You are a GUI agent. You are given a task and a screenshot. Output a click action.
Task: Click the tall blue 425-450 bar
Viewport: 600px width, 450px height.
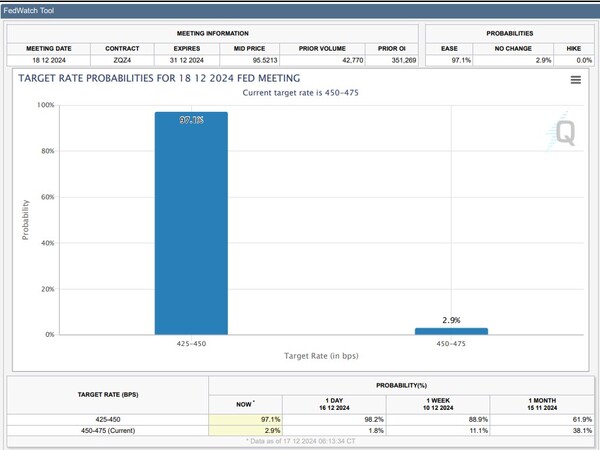191,223
